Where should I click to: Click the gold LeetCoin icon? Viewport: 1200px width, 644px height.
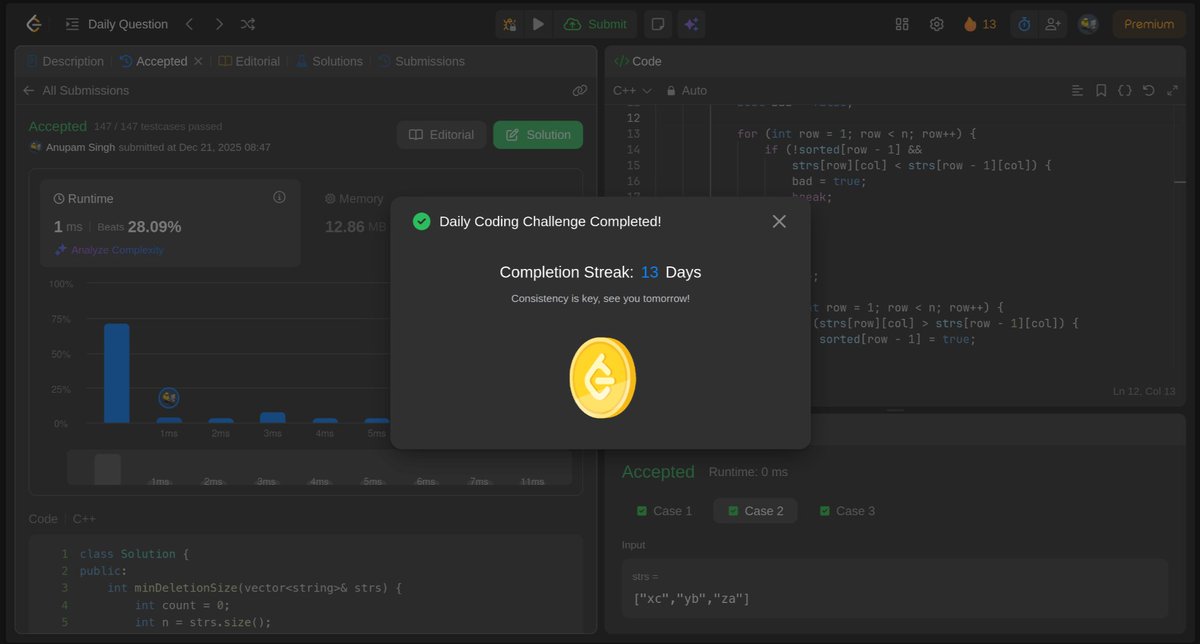pos(602,378)
